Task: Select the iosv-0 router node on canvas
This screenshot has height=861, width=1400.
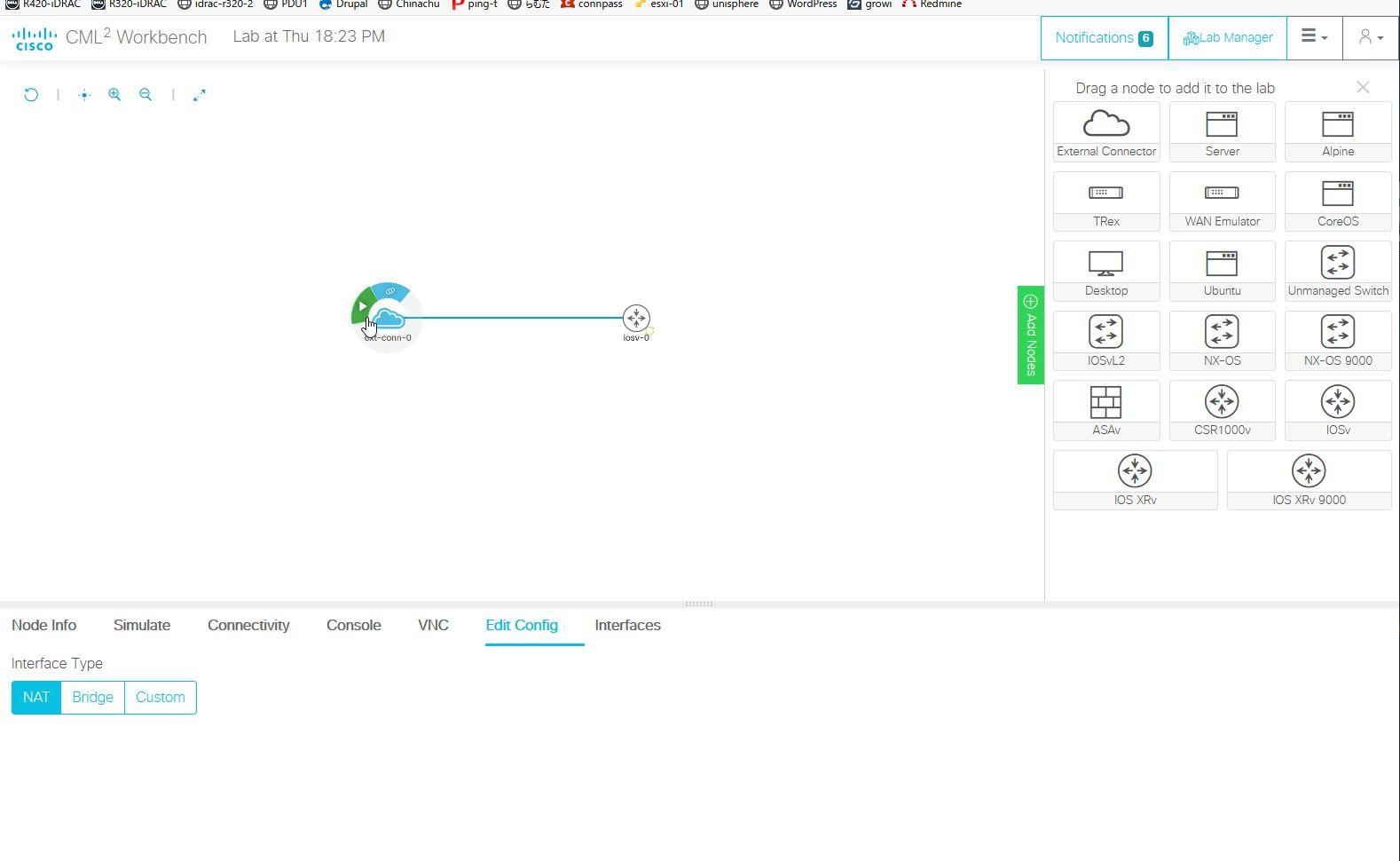Action: (x=636, y=318)
